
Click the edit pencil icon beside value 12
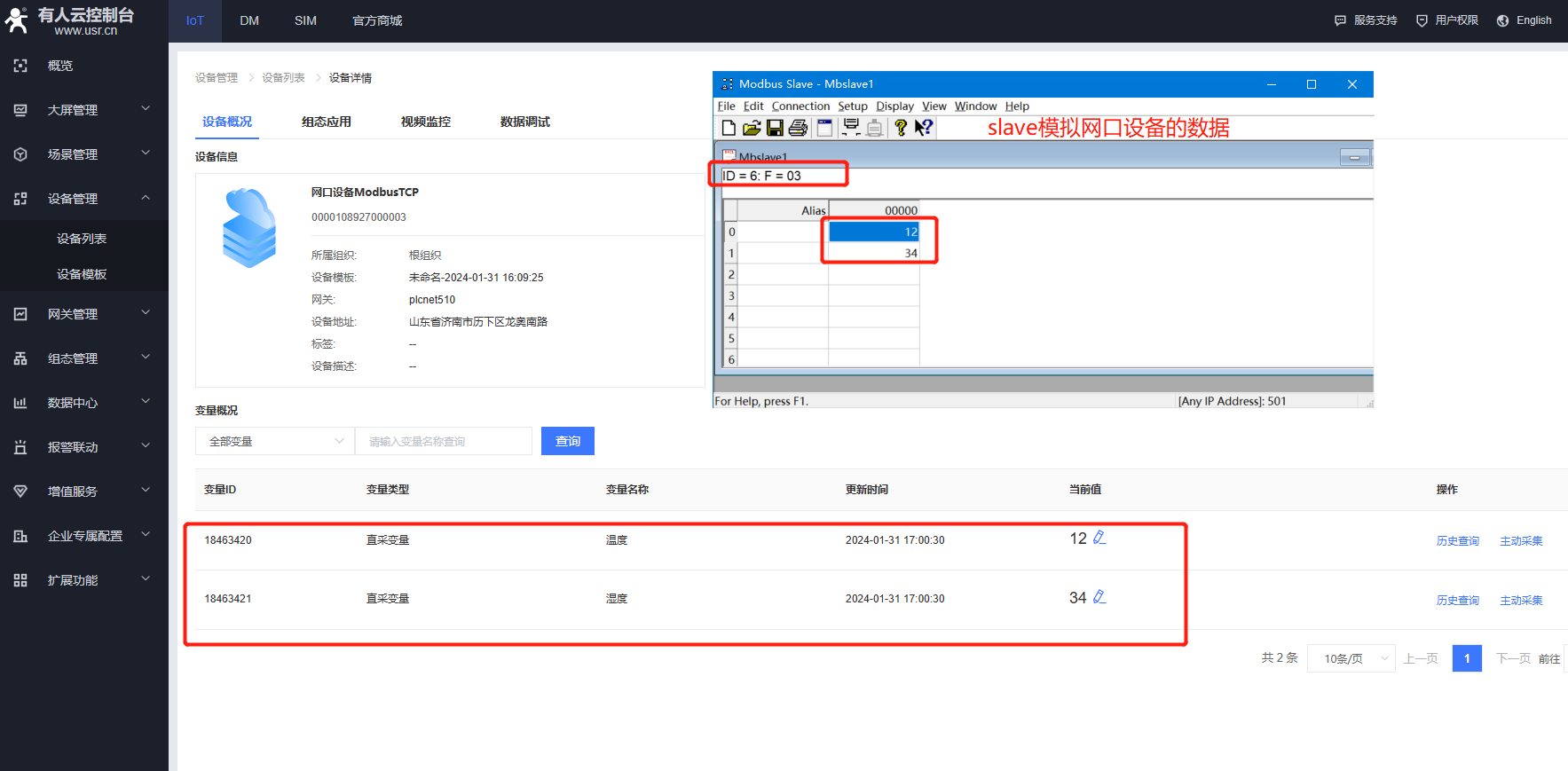click(x=1099, y=538)
